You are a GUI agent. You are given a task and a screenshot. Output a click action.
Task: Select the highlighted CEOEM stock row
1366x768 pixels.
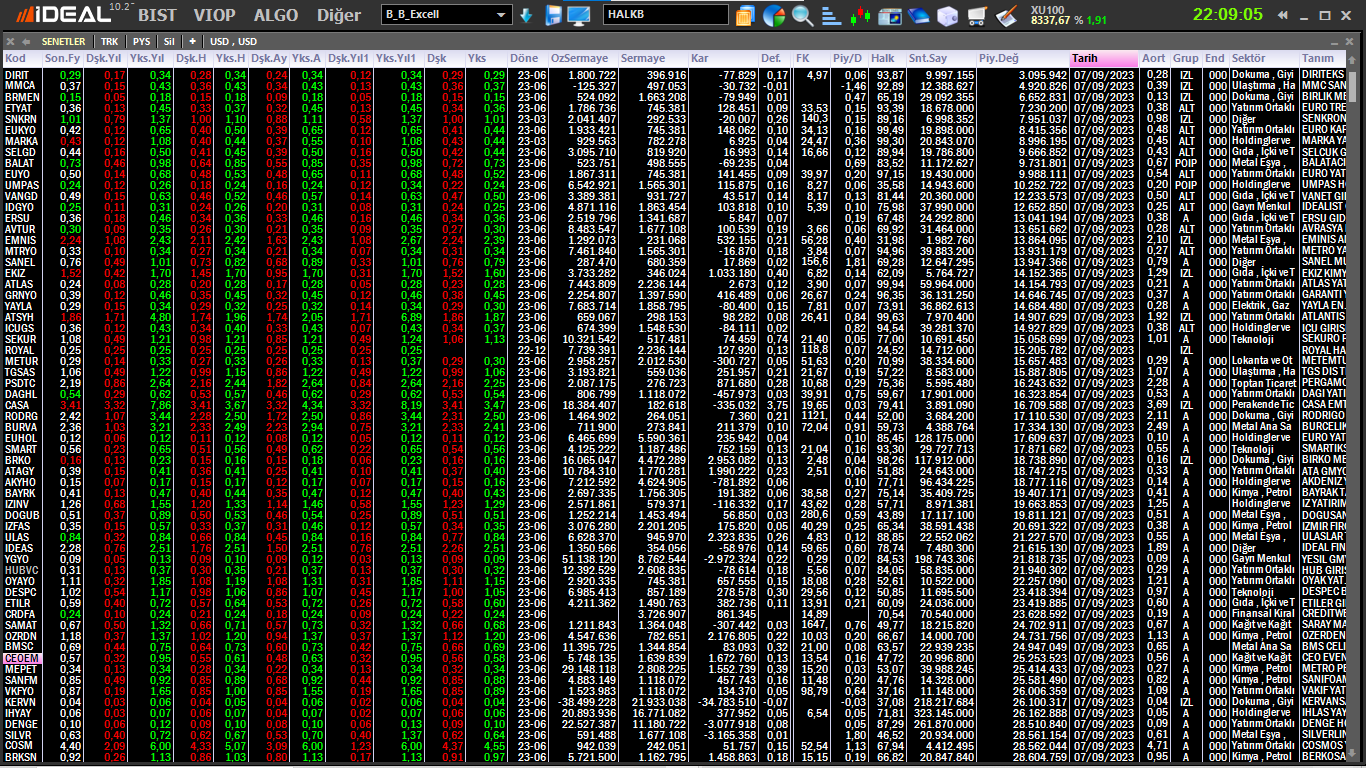675,658
